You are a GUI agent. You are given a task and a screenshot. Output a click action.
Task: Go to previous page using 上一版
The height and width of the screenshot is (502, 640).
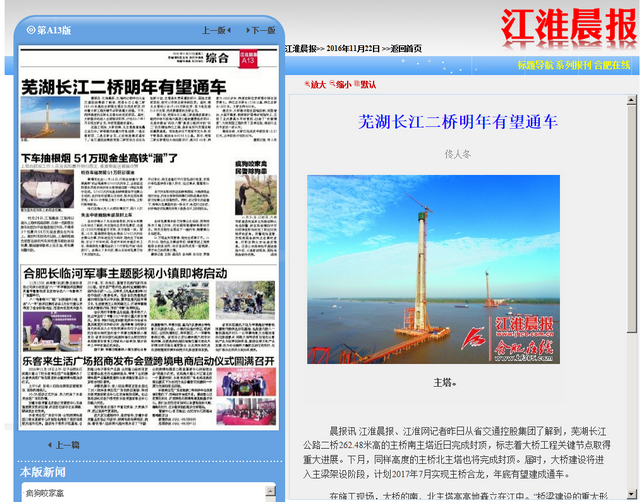[x=214, y=30]
